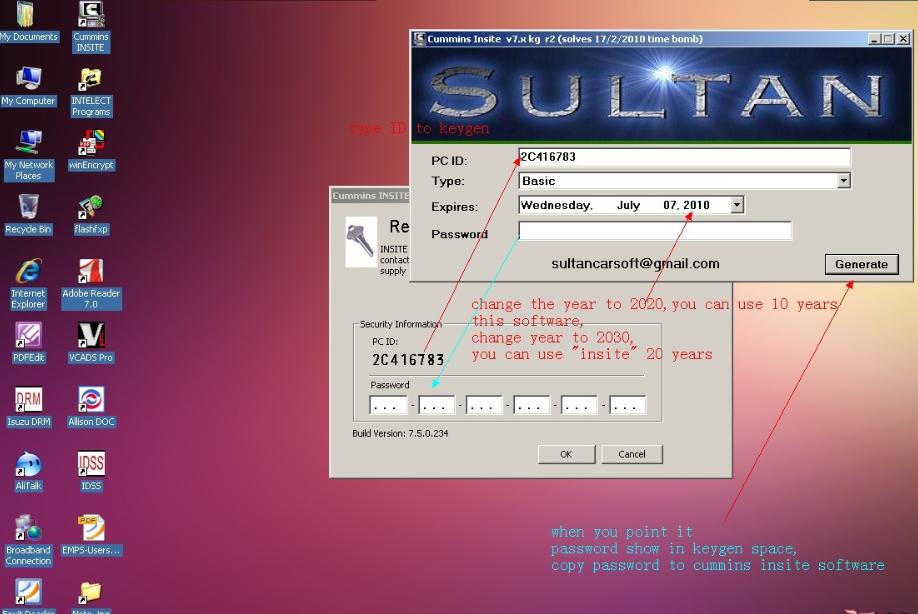Cancel the INSITE registration dialog
The height and width of the screenshot is (614, 918).
[632, 454]
